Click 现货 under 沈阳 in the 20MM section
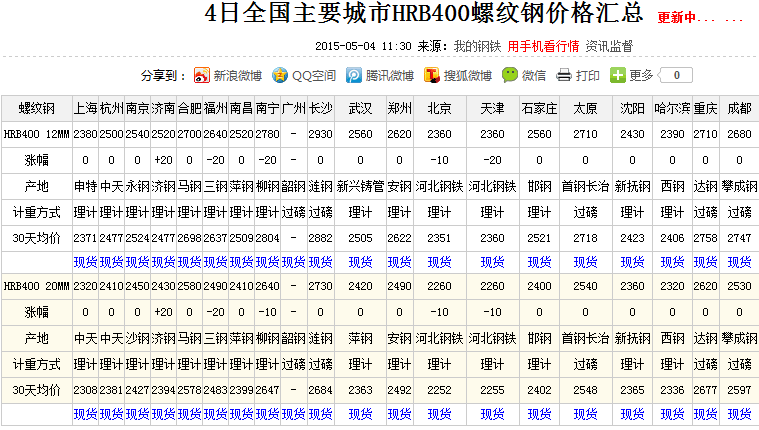The width and height of the screenshot is (759, 430). 632,415
